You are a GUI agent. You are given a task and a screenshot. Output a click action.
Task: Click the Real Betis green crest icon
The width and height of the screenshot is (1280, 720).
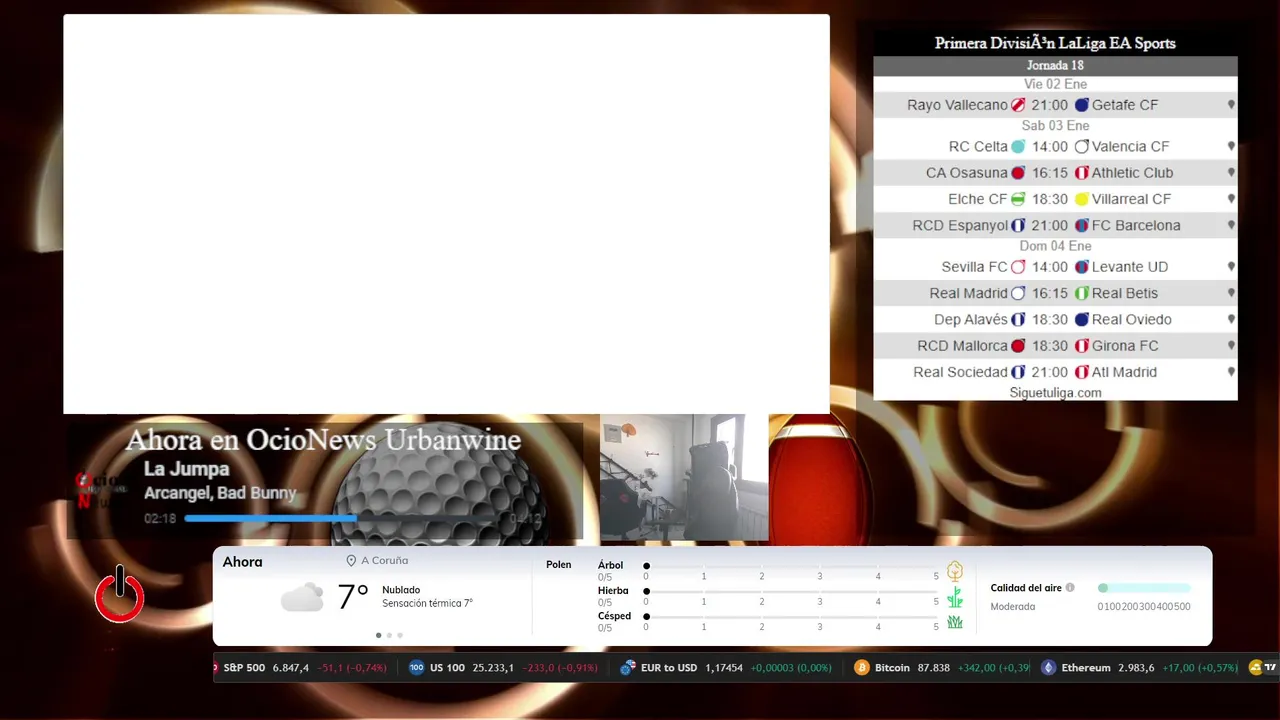tap(1082, 293)
